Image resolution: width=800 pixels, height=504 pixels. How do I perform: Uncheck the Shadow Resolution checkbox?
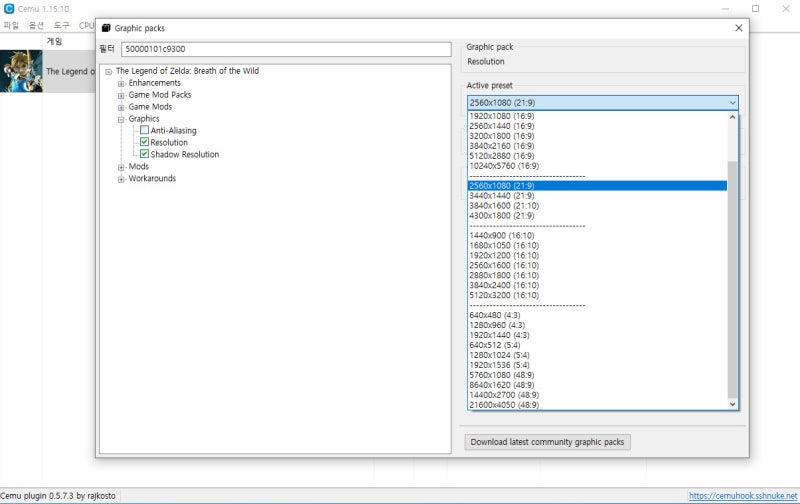click(x=144, y=154)
